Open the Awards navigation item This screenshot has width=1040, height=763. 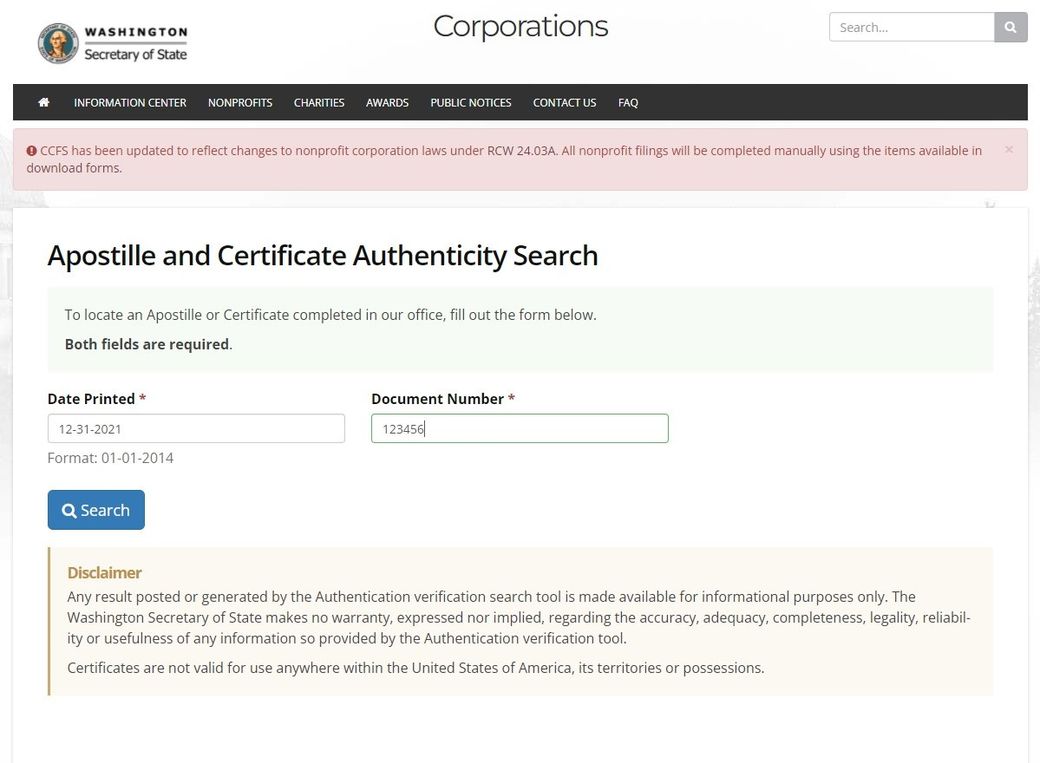(x=387, y=102)
